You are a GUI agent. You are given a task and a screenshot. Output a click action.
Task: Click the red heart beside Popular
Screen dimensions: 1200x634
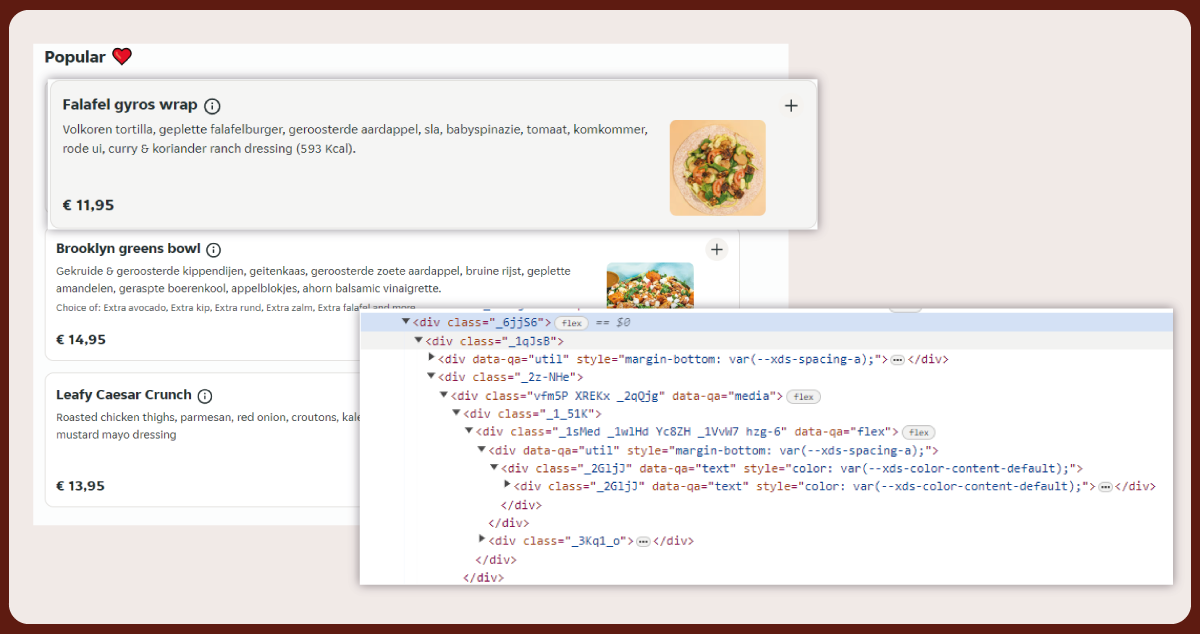[122, 57]
